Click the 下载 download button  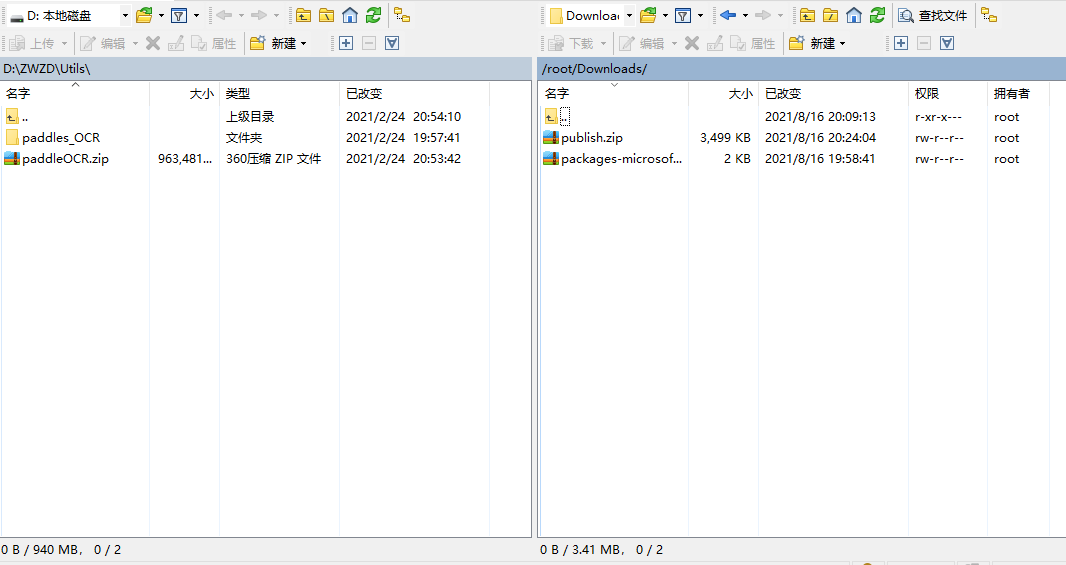(x=571, y=44)
